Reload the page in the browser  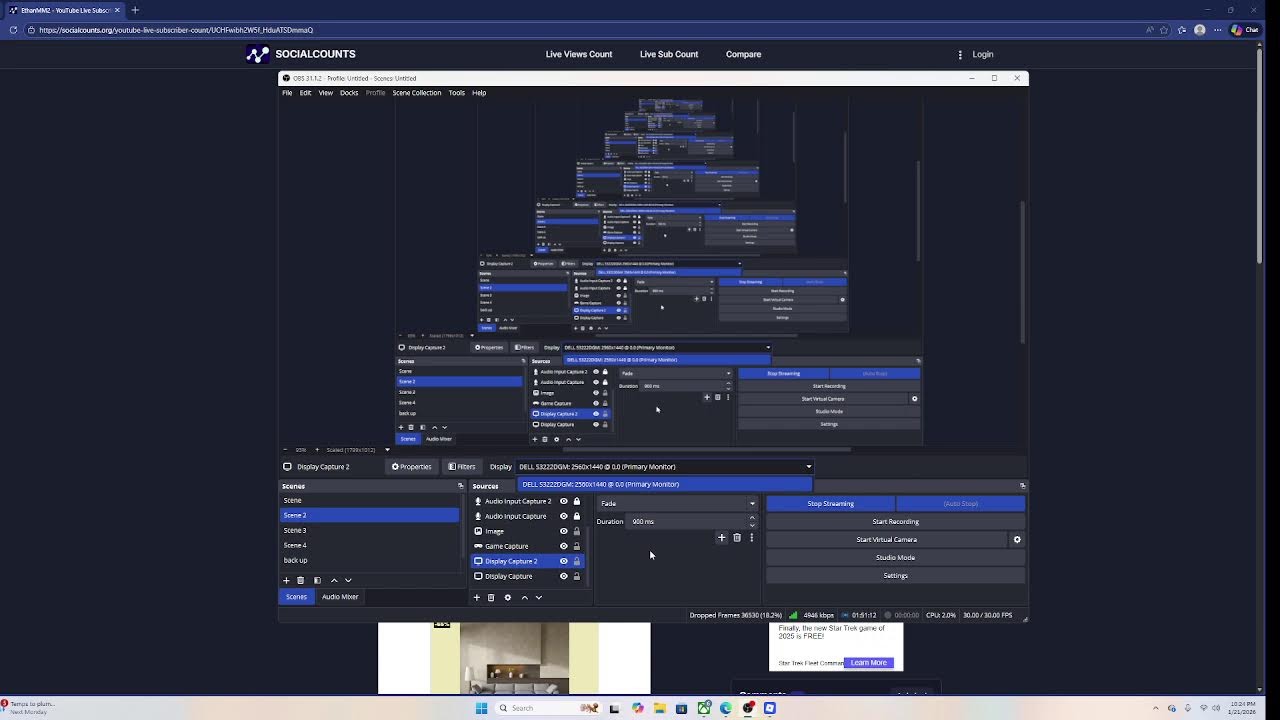tap(13, 30)
